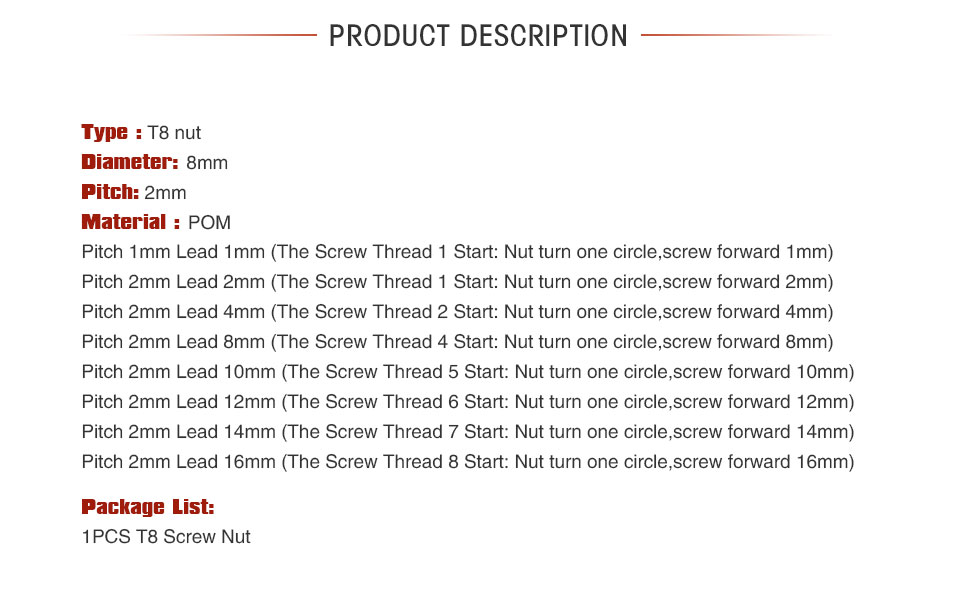Click the Lead 16mm specification line

[468, 462]
